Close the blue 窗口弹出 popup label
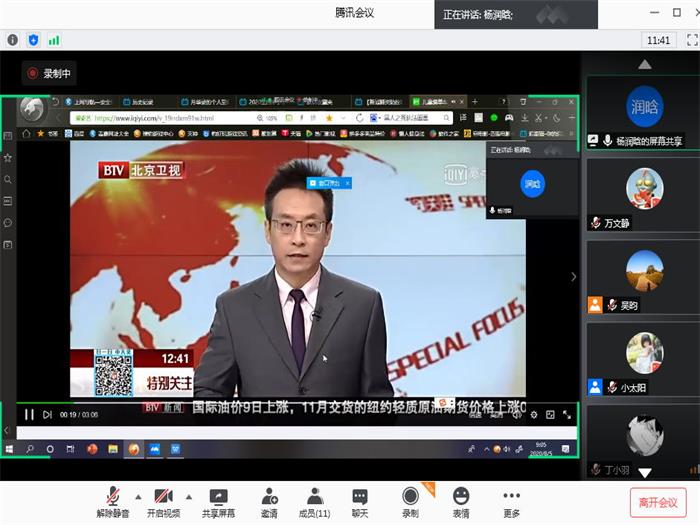 348,183
